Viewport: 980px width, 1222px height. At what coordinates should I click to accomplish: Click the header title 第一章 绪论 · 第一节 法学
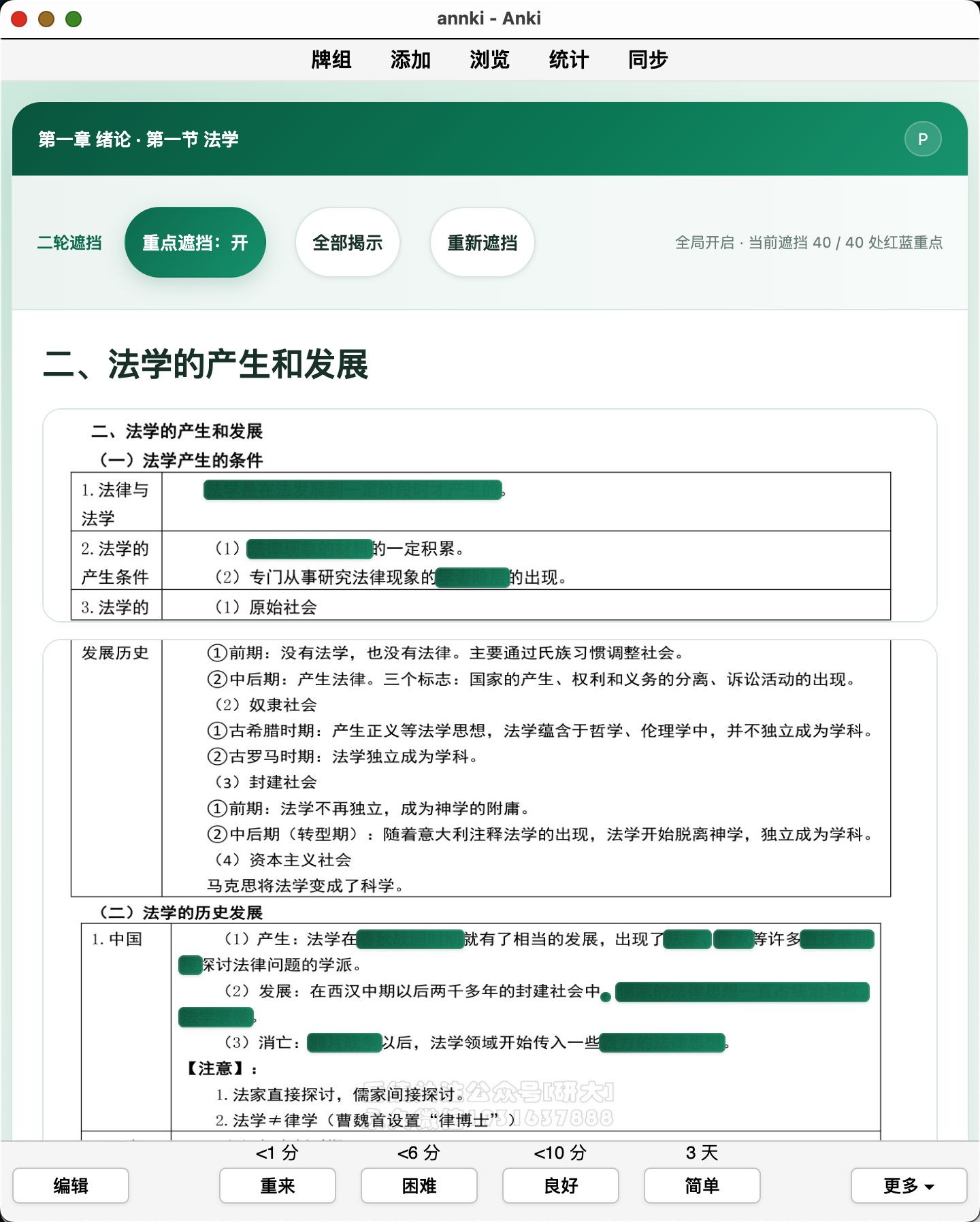point(138,139)
